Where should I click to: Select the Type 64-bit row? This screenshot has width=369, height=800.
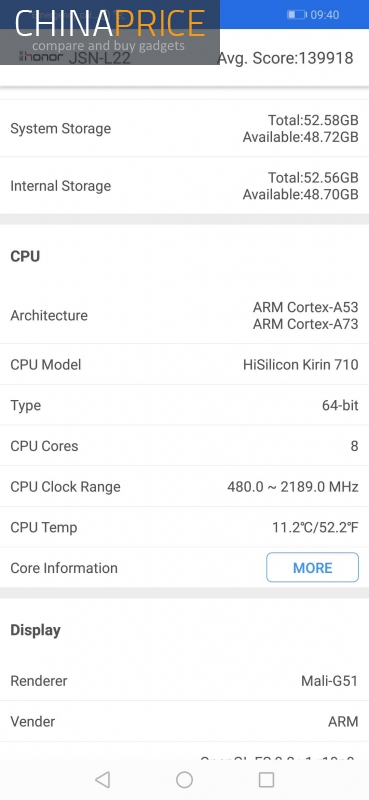point(184,405)
